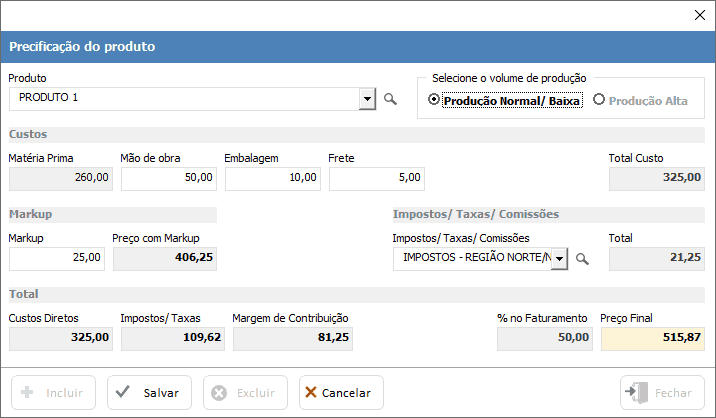Click the Total Custo field 325,00
Screen dimensions: 716x418
pyautogui.click(x=657, y=179)
